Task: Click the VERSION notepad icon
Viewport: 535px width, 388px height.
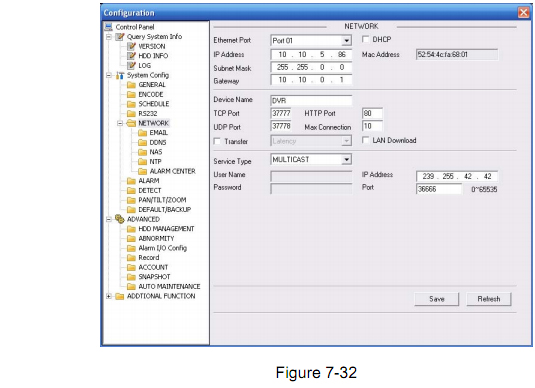Action: 131,46
